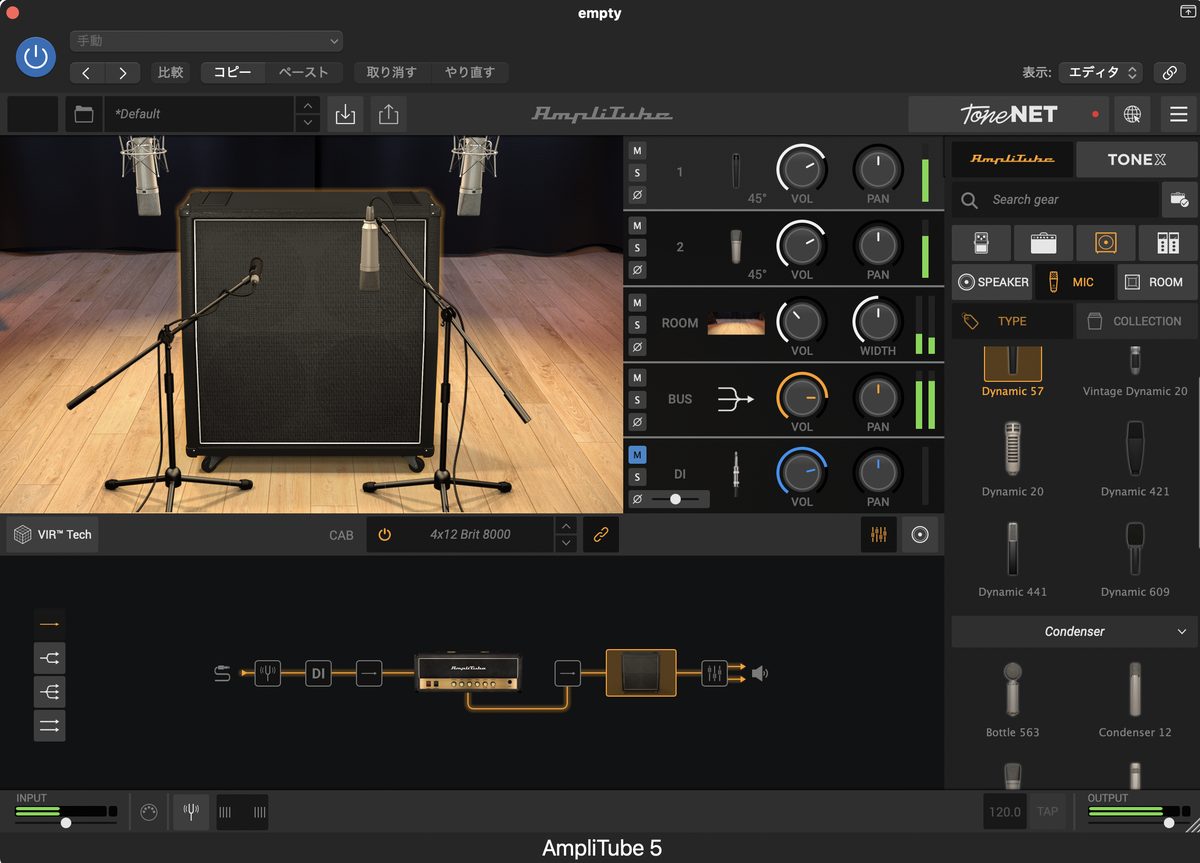1200x863 pixels.
Task: Select next cabinet with down arrow
Action: point(566,543)
